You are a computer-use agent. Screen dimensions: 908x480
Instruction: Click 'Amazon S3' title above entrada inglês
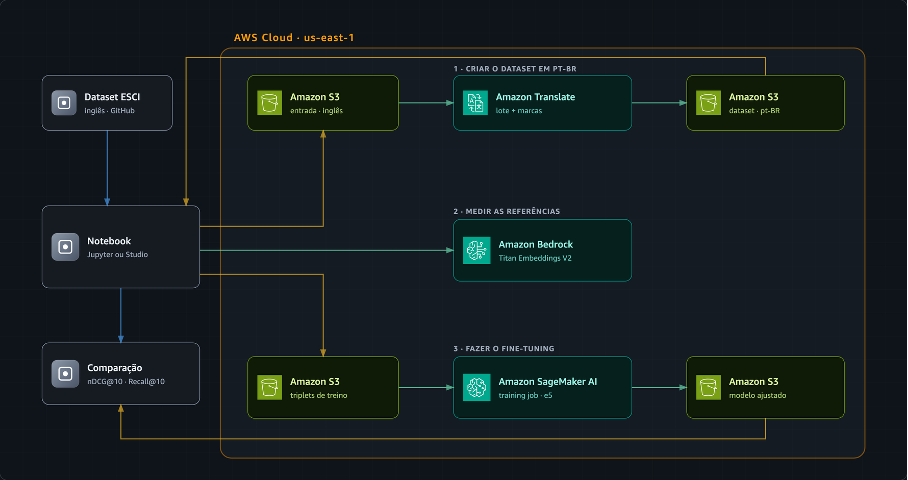tap(314, 97)
